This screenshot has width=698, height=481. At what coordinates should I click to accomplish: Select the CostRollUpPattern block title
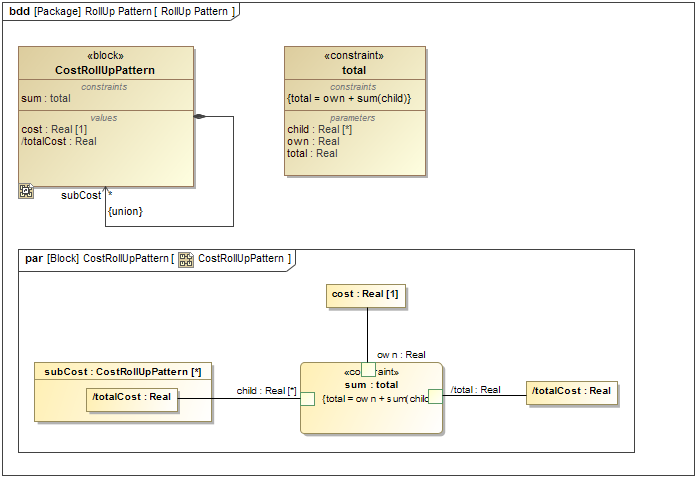click(105, 71)
